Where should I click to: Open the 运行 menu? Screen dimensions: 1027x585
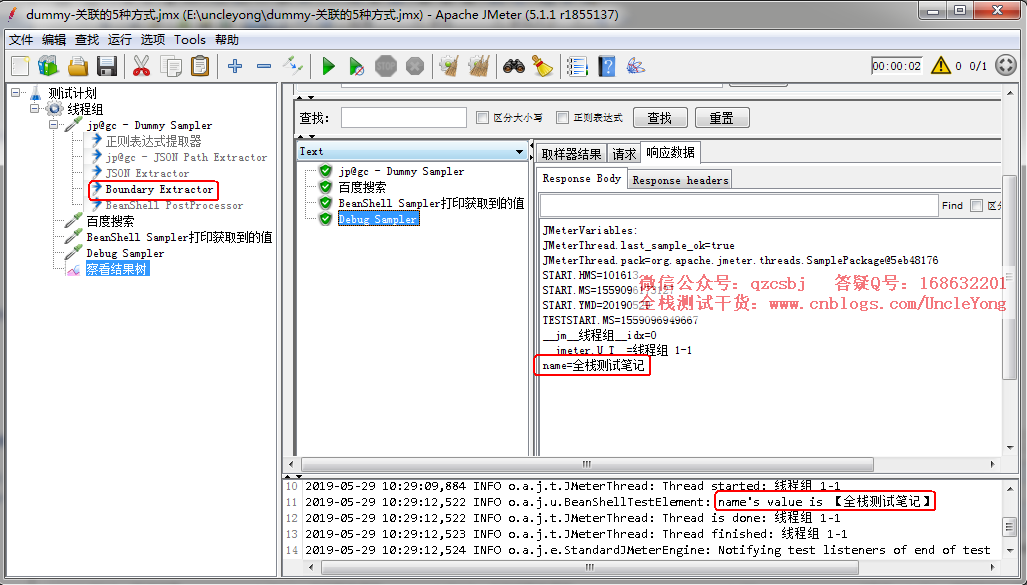click(120, 40)
